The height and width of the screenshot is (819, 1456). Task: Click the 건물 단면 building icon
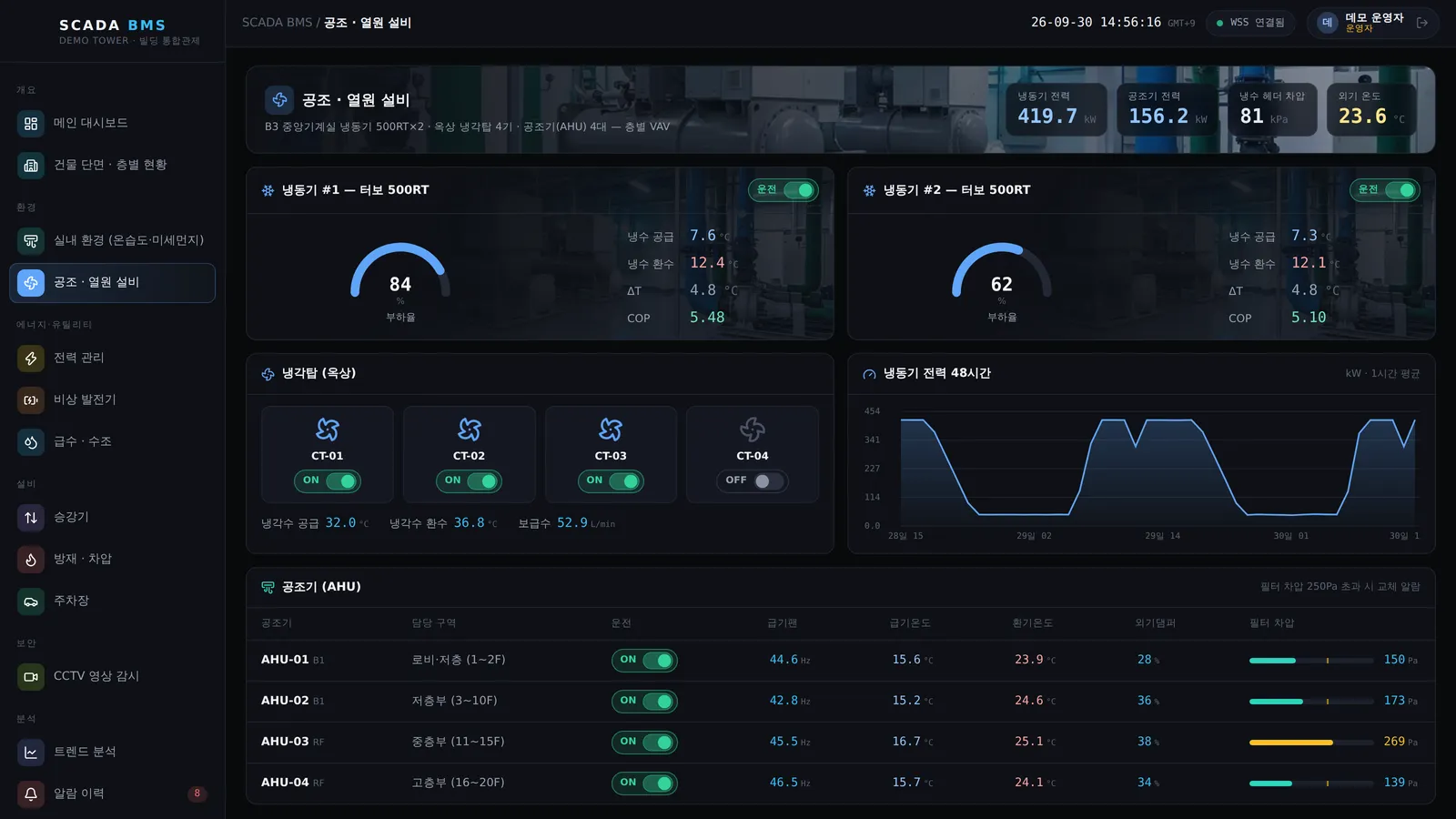point(31,165)
